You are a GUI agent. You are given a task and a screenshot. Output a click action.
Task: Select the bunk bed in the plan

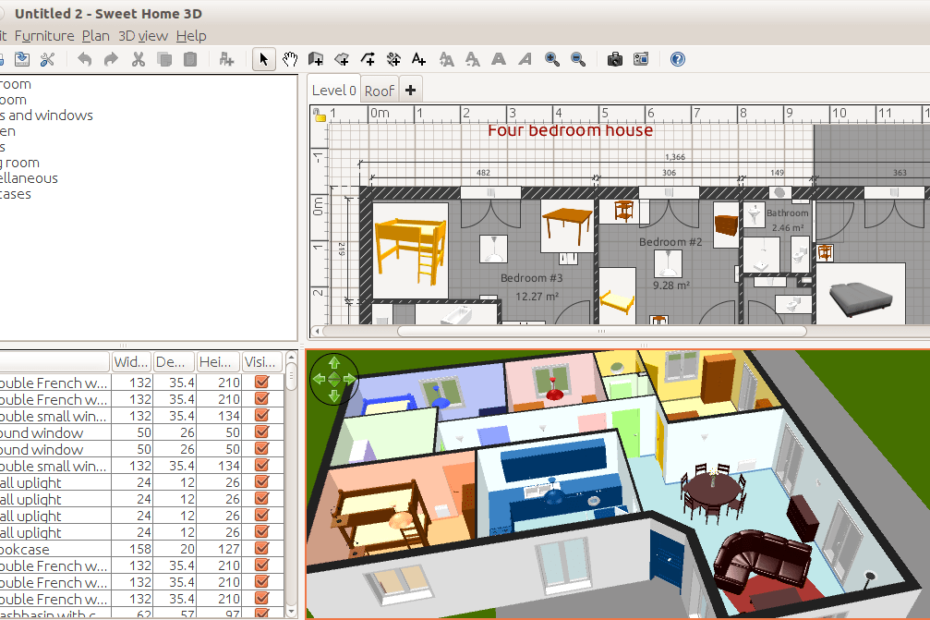(410, 251)
